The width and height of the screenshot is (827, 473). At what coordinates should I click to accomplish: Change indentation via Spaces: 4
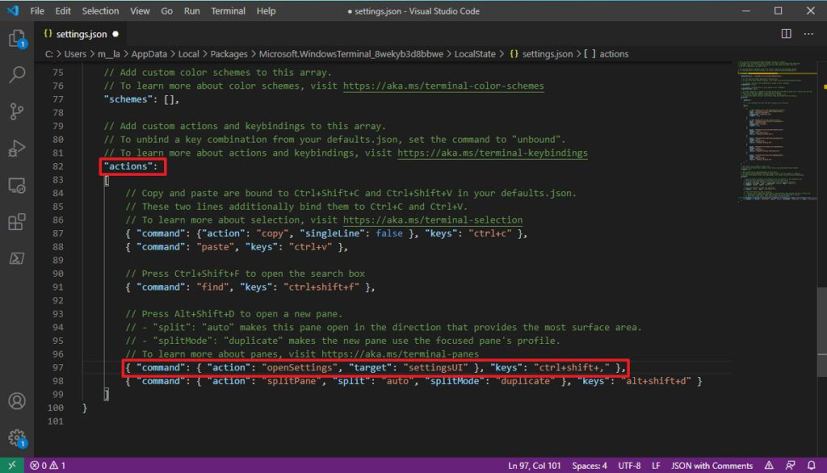(590, 466)
